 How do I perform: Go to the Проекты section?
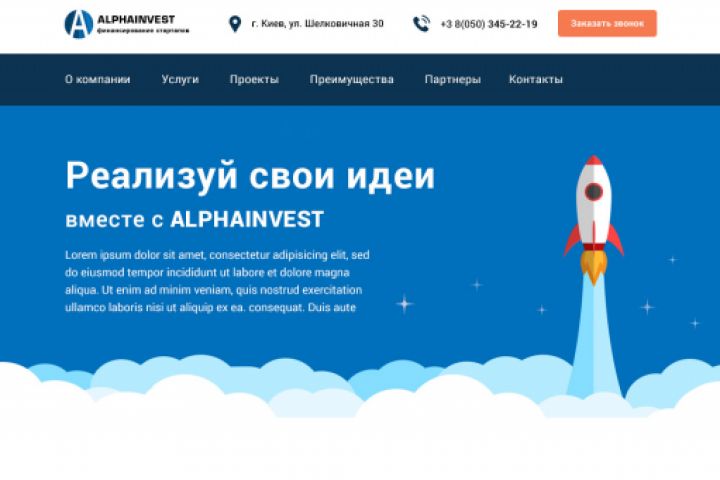254,79
